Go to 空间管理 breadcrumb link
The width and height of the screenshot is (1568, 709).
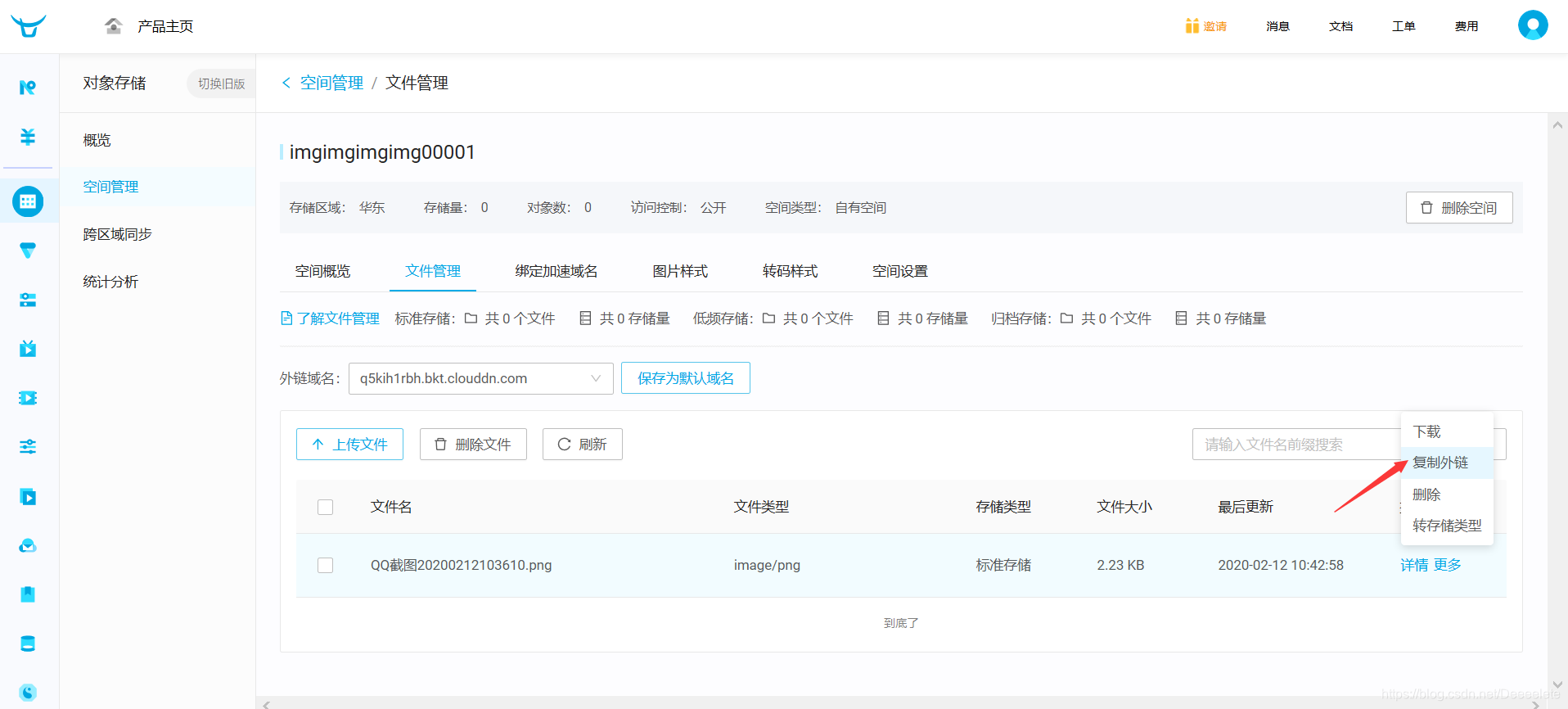(331, 83)
